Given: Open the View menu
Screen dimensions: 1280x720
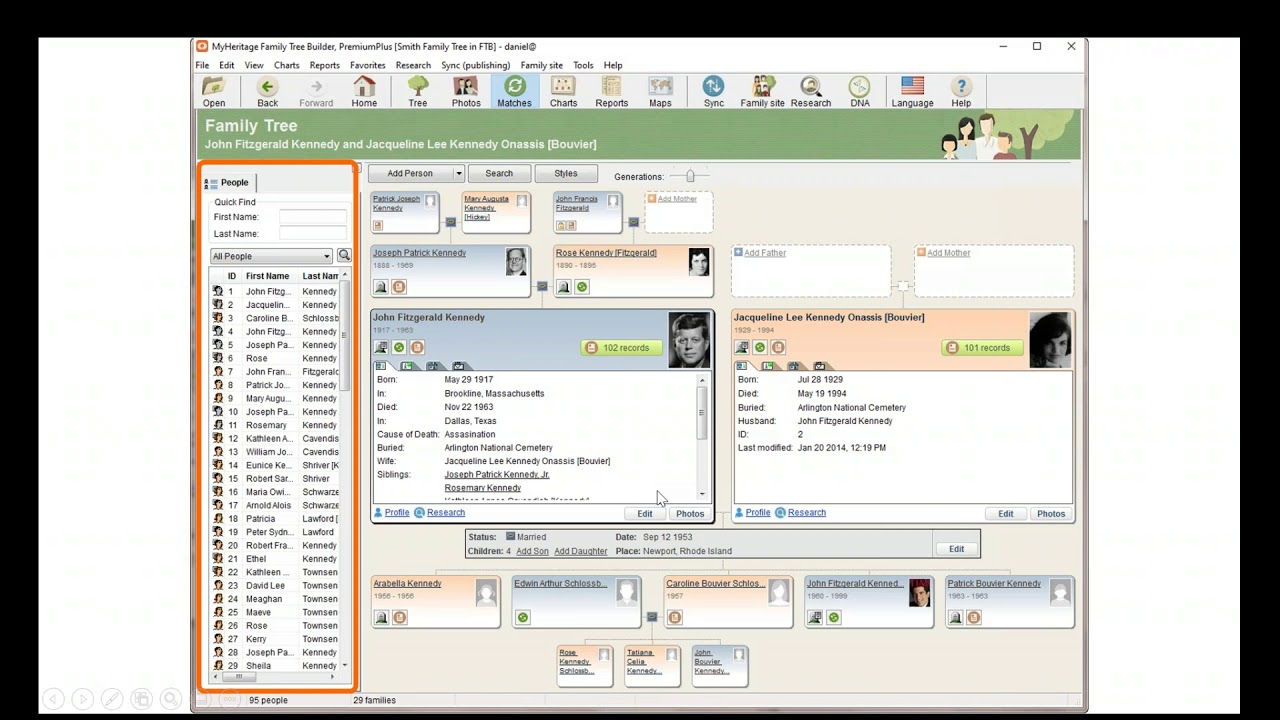Looking at the screenshot, I should click(254, 65).
